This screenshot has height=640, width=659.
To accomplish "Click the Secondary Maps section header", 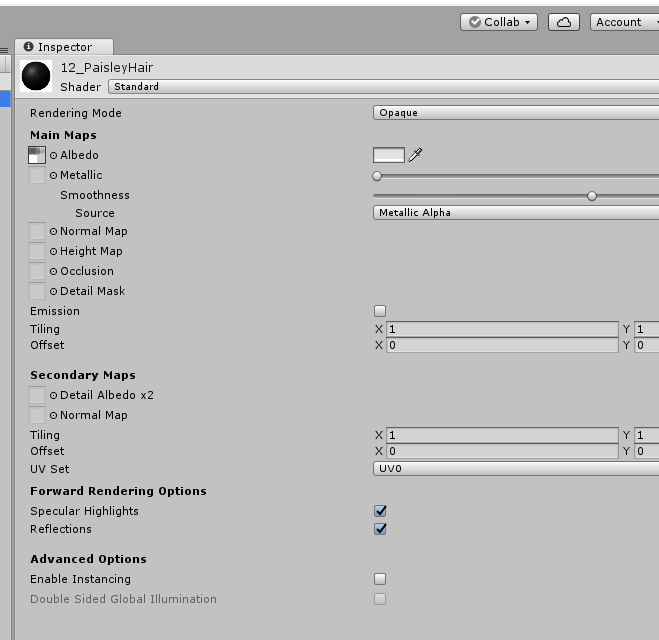I will pyautogui.click(x=83, y=375).
